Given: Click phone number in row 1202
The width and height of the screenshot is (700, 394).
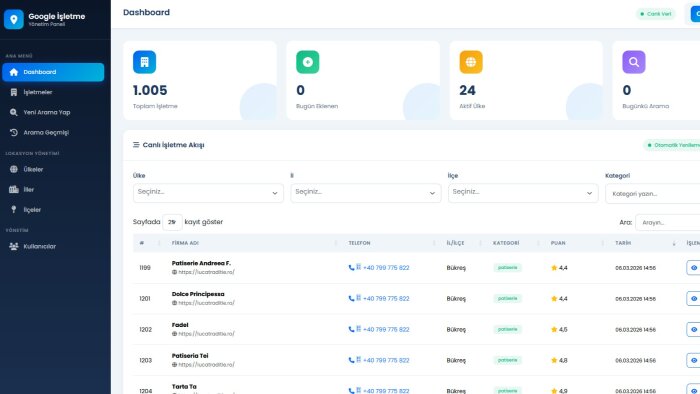Looking at the screenshot, I should (386, 329).
